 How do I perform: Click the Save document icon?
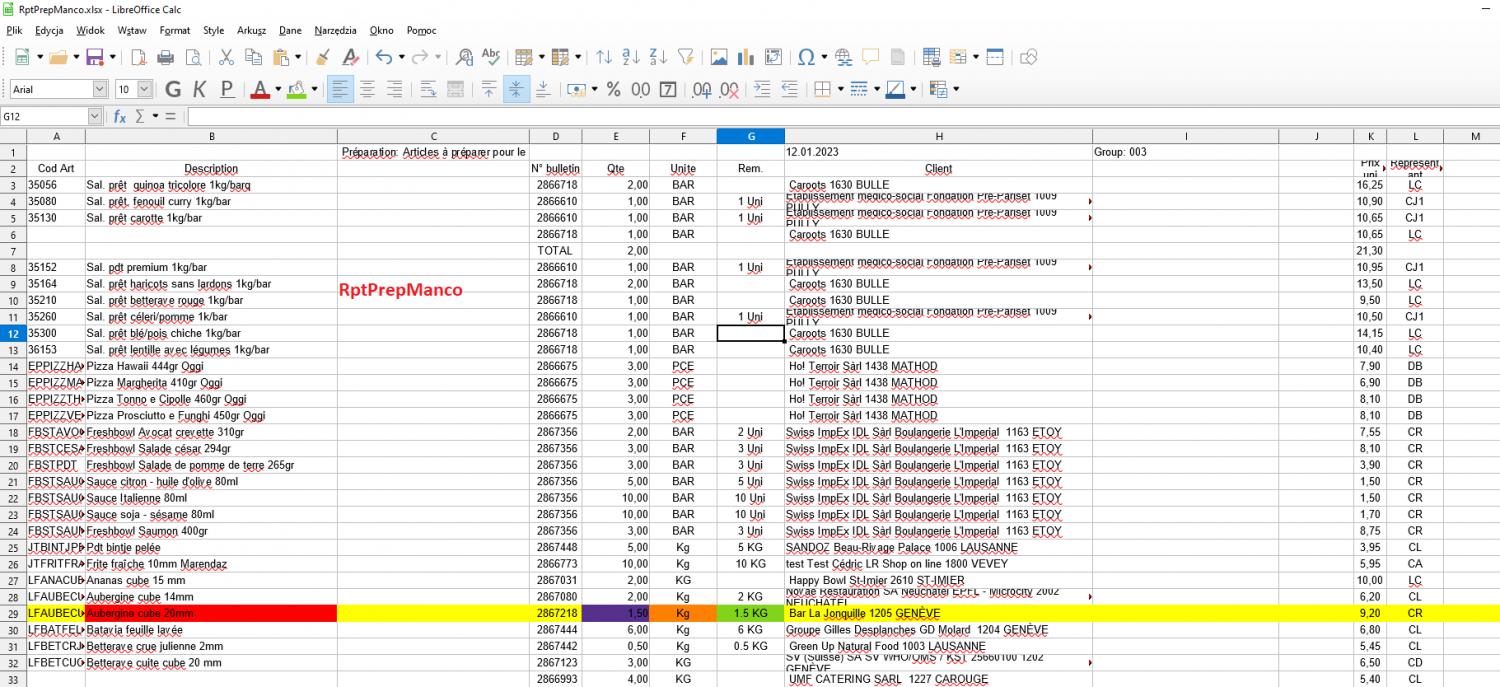pyautogui.click(x=95, y=57)
